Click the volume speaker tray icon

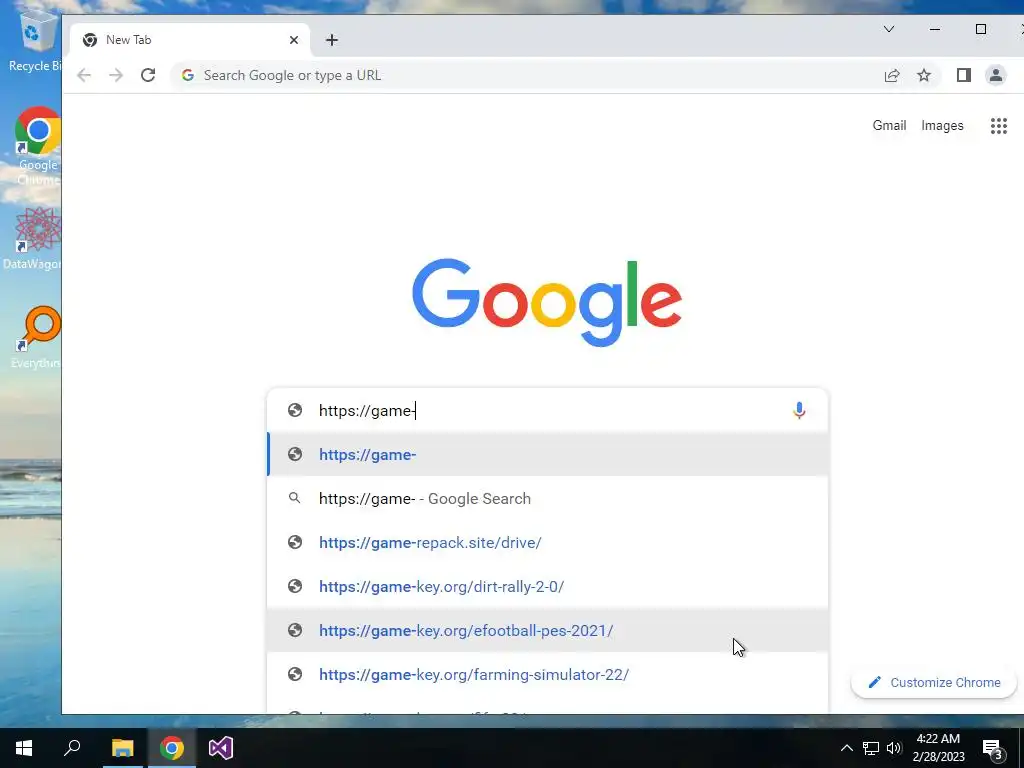coord(894,748)
